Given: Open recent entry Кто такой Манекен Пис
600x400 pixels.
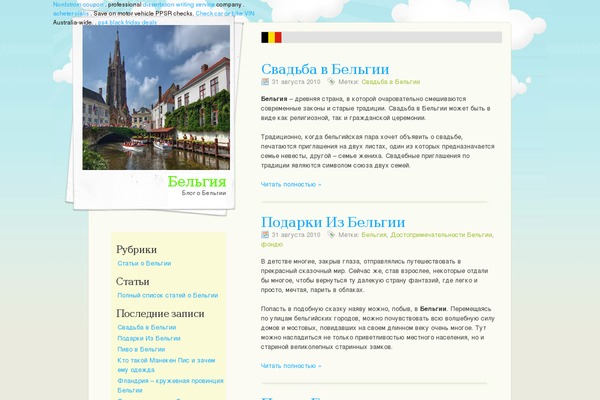Looking at the screenshot, I should coord(166,365).
